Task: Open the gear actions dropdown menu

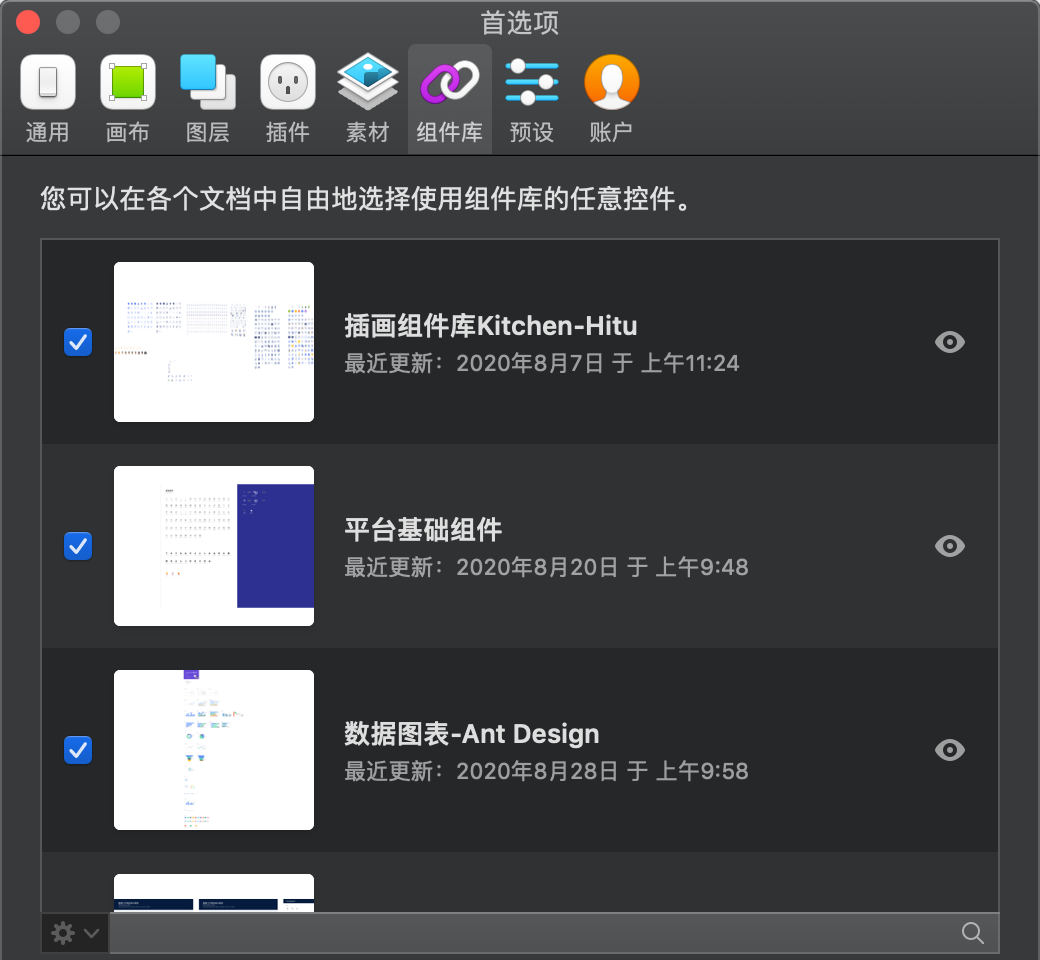Action: click(75, 933)
